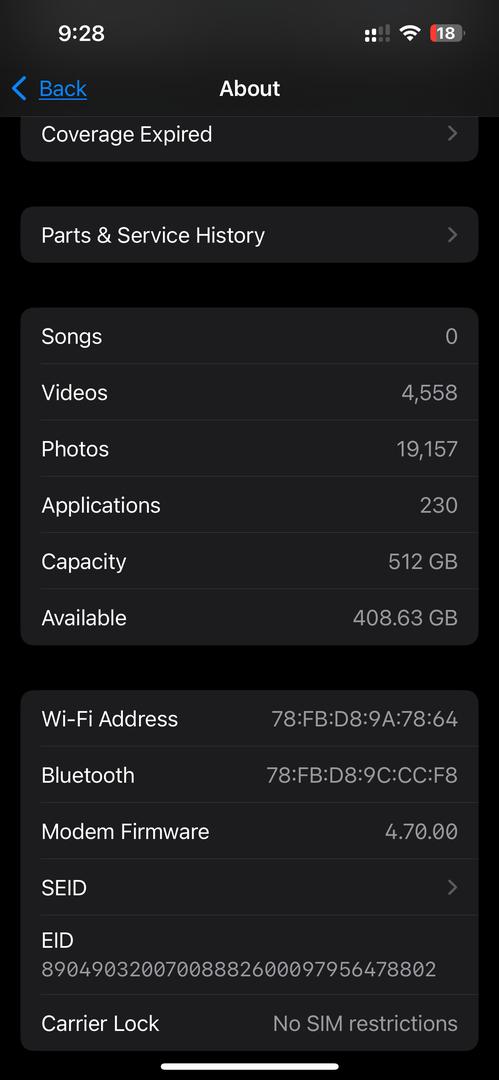Tap the Modem Firmware row

tap(250, 831)
